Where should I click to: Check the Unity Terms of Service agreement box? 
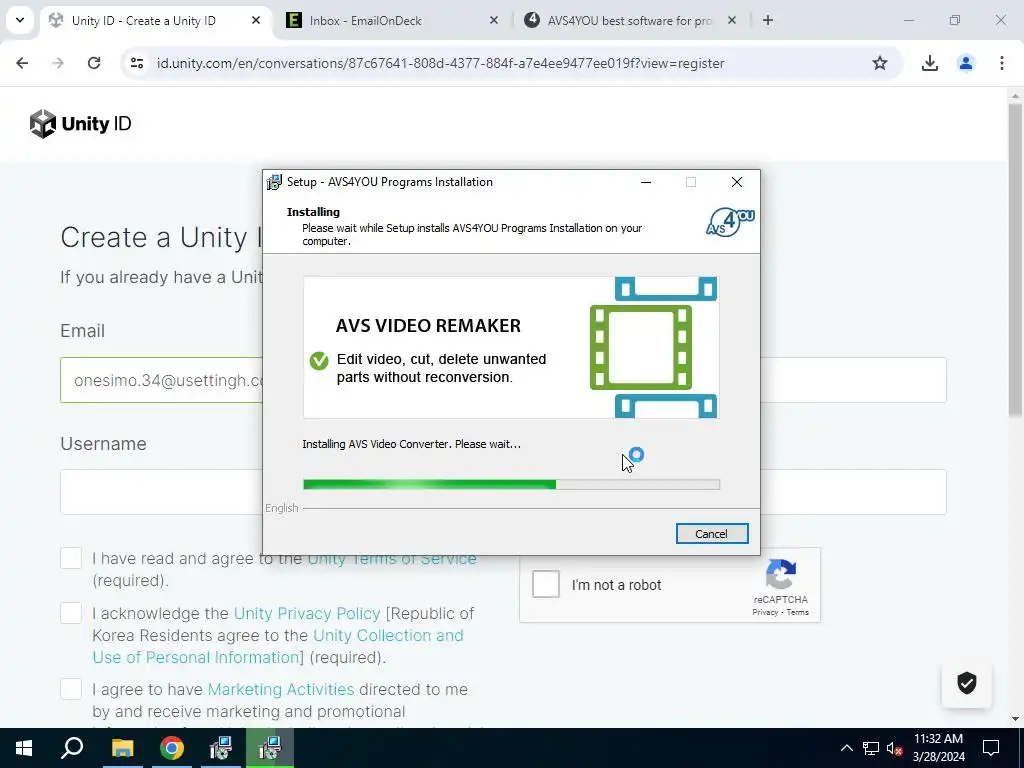(71, 558)
